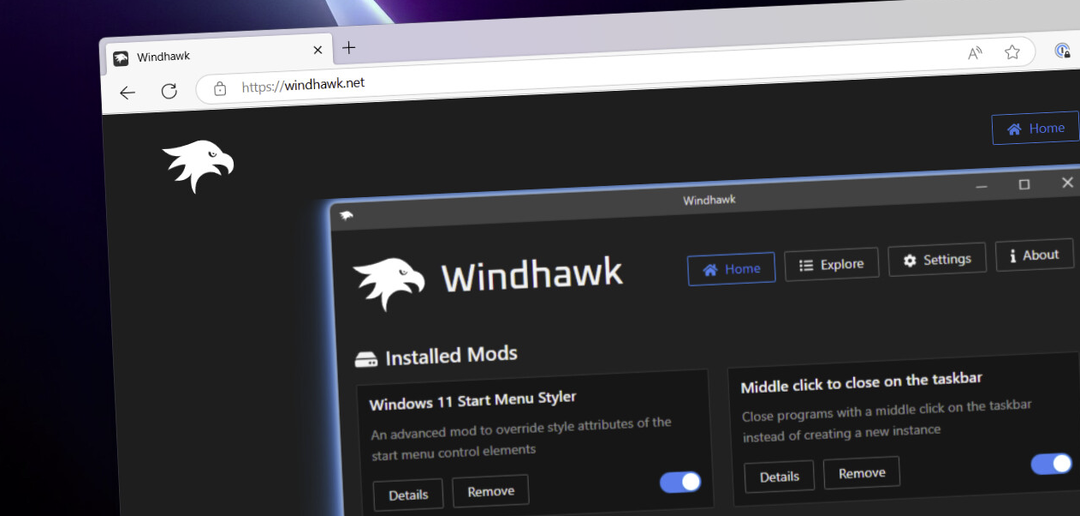Click the Start Menu Styler mod description text
The height and width of the screenshot is (516, 1080).
(521, 437)
